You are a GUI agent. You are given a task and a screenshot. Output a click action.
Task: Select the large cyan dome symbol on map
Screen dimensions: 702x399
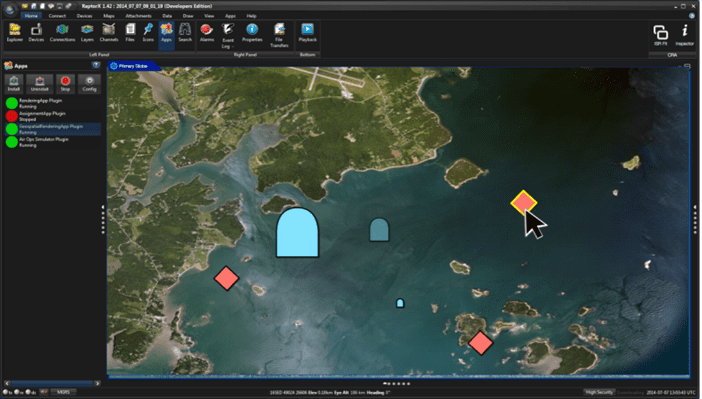(x=297, y=232)
